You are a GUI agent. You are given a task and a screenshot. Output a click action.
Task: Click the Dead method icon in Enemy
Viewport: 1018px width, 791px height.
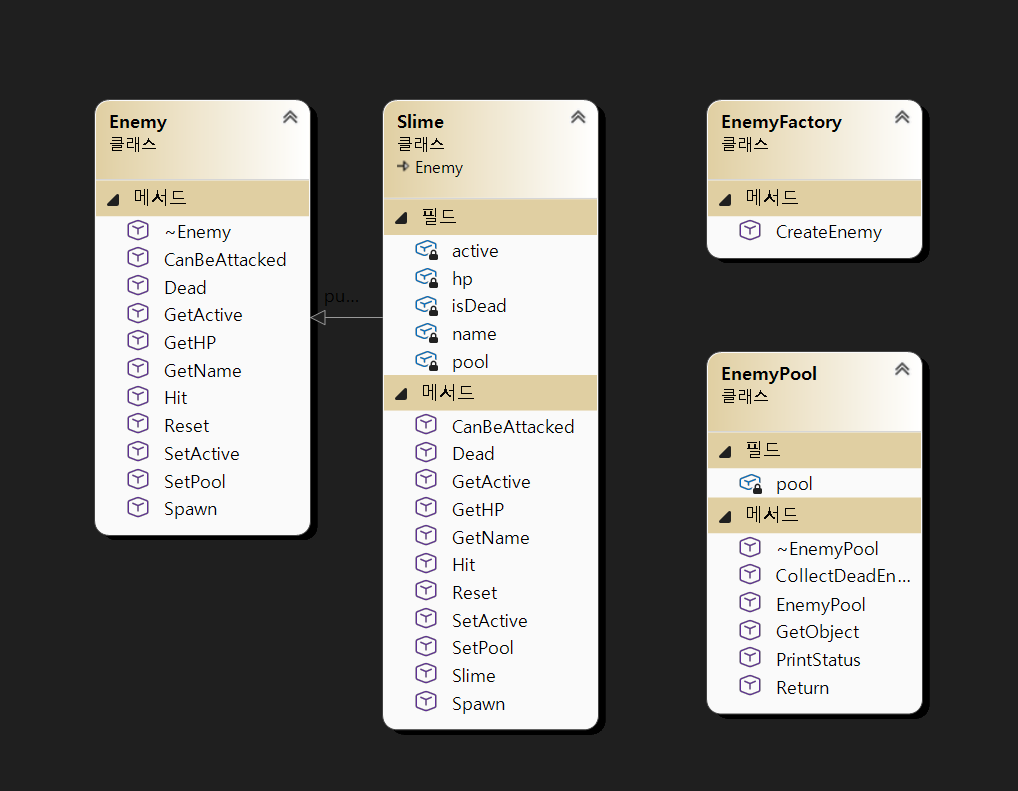(138, 286)
